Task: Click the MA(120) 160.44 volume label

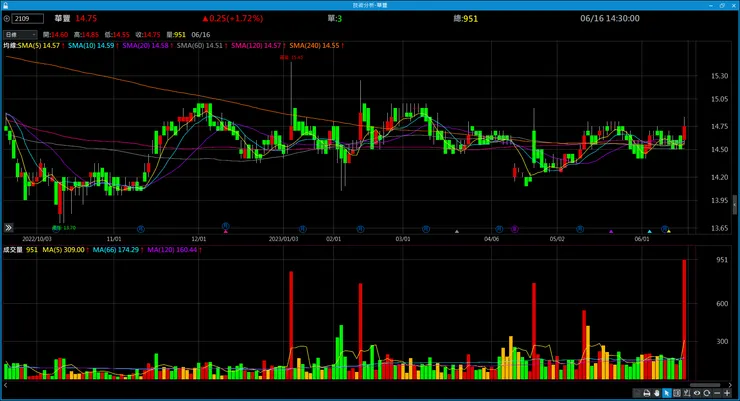Action: point(172,250)
